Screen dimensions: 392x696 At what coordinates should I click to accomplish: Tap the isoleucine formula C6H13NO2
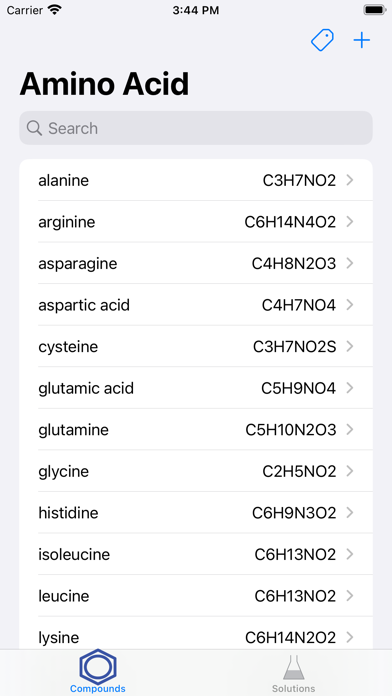pos(295,554)
